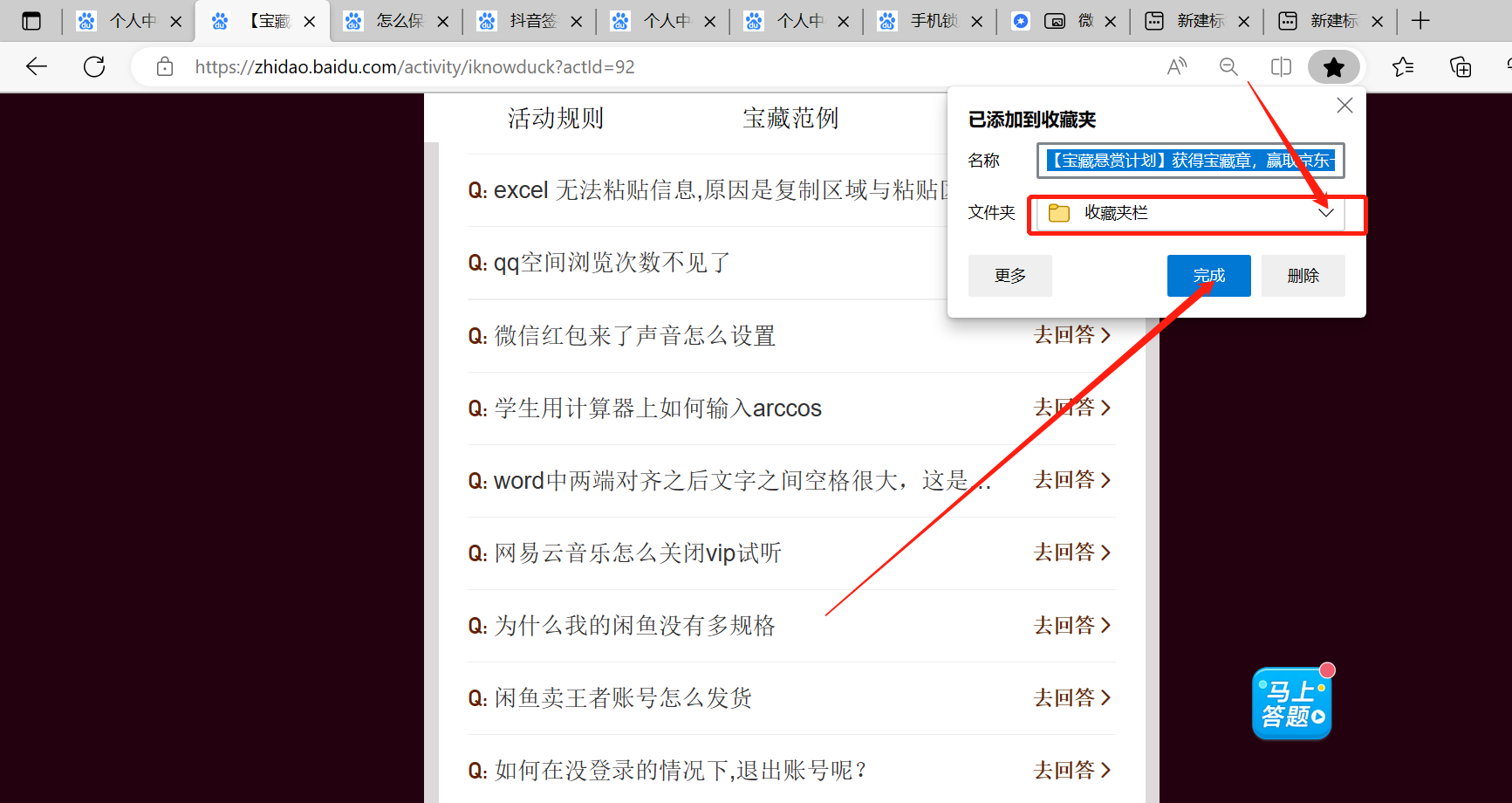This screenshot has height=803, width=1512.
Task: Refresh the current page
Action: click(x=94, y=66)
